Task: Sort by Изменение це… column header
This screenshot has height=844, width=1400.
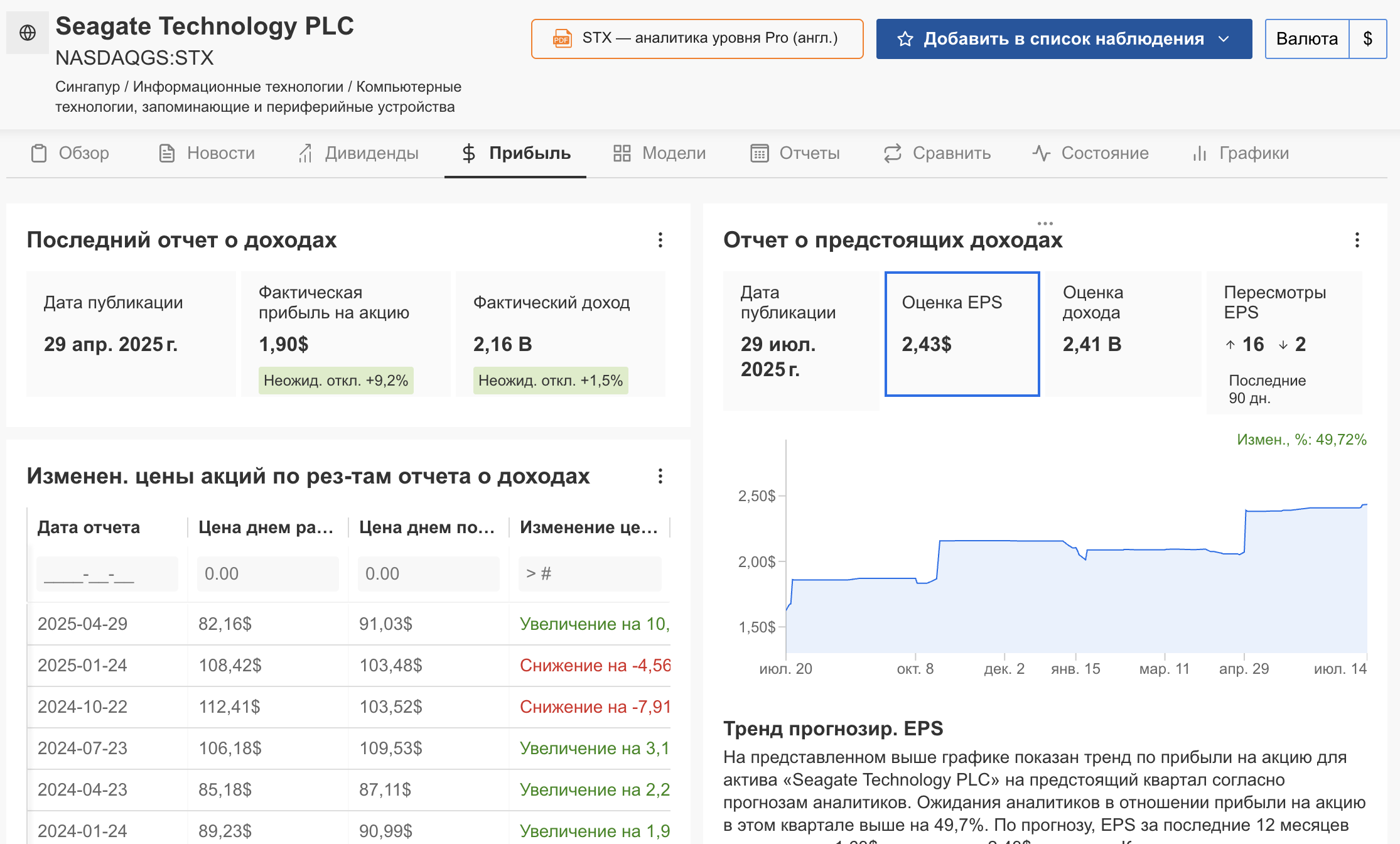Action: pos(589,527)
